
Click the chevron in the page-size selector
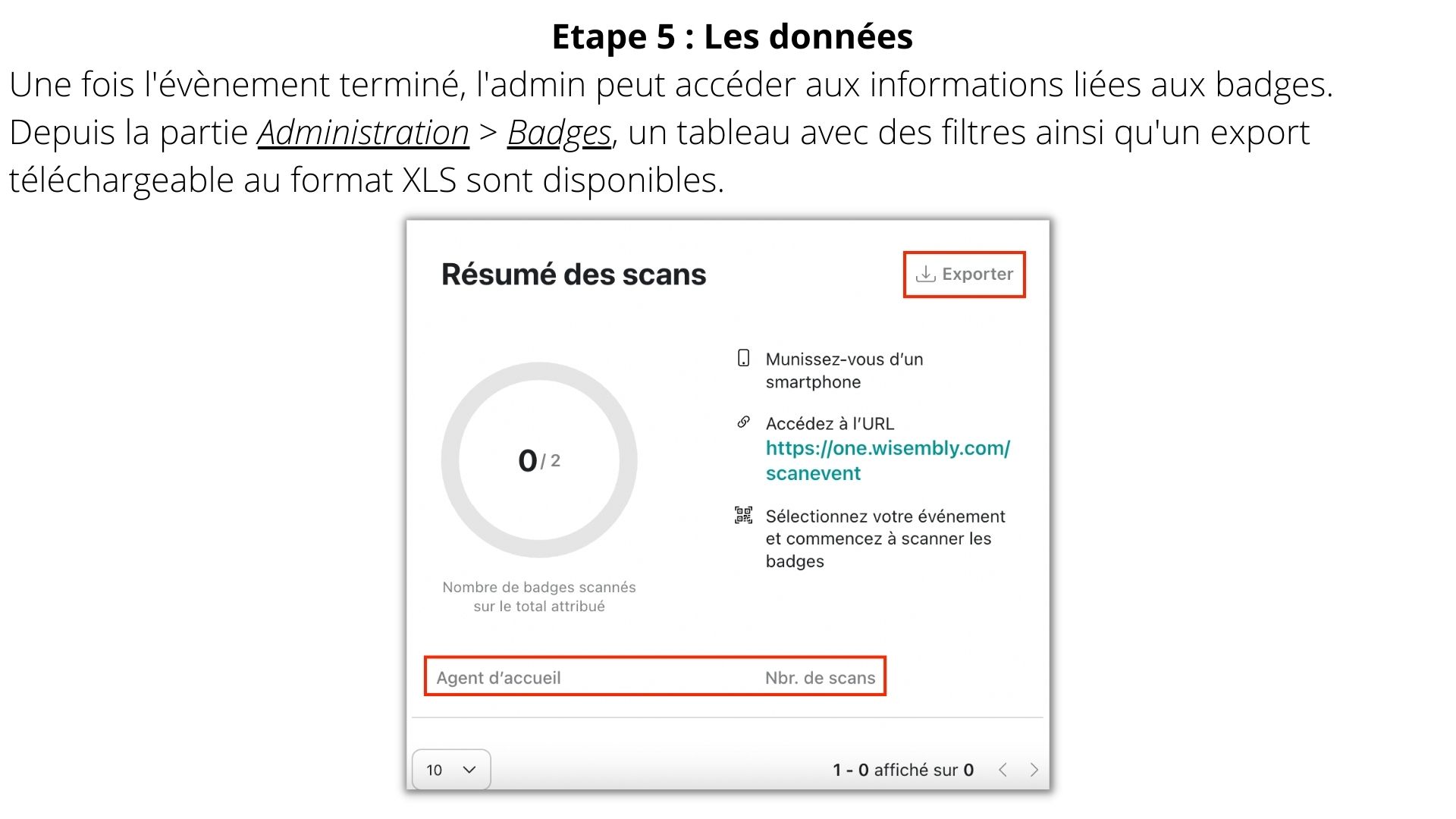(x=469, y=770)
